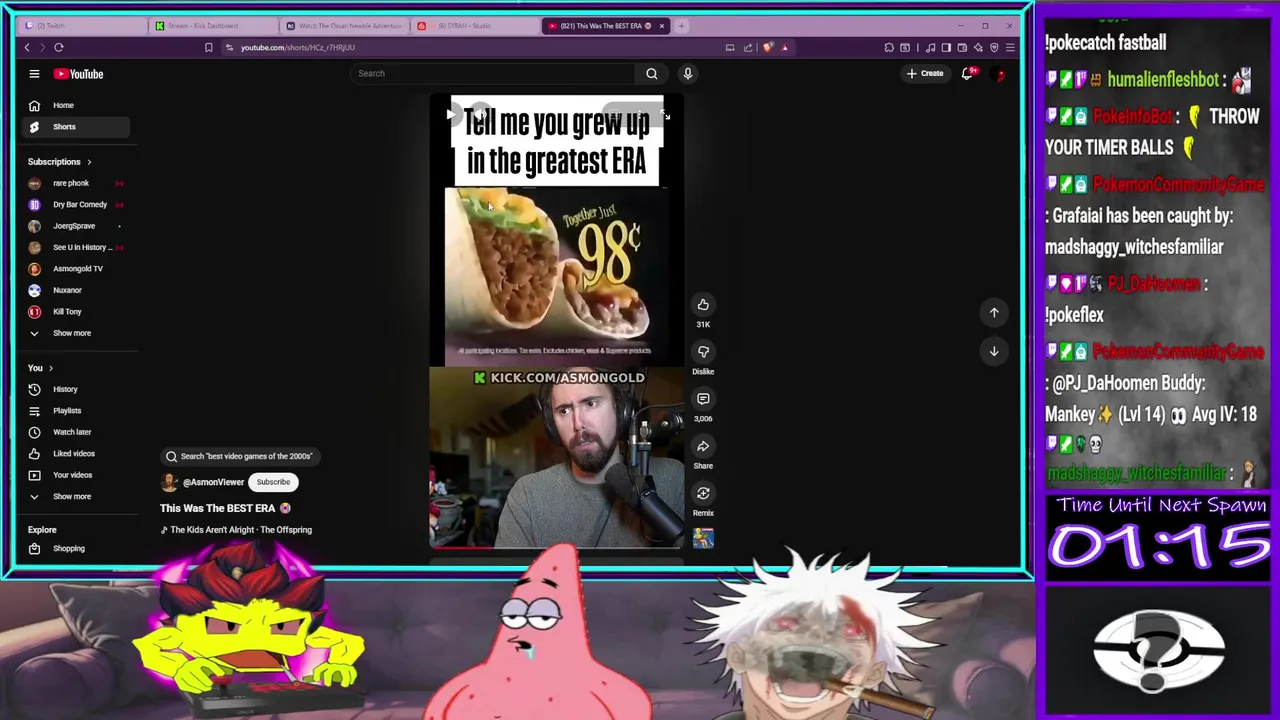This screenshot has width=1280, height=720.
Task: Go to the next short with the down arrow
Action: pos(994,351)
